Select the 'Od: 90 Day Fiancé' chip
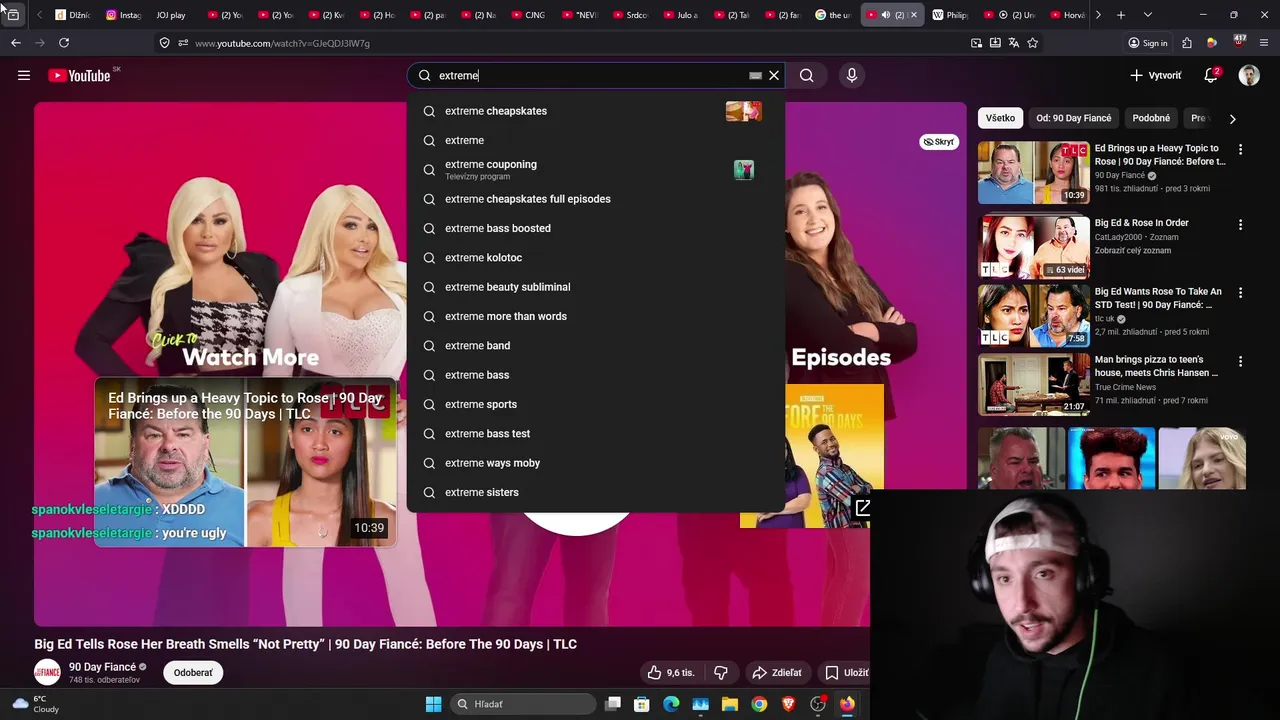Screen dimensions: 1280x720 pos(1073,118)
